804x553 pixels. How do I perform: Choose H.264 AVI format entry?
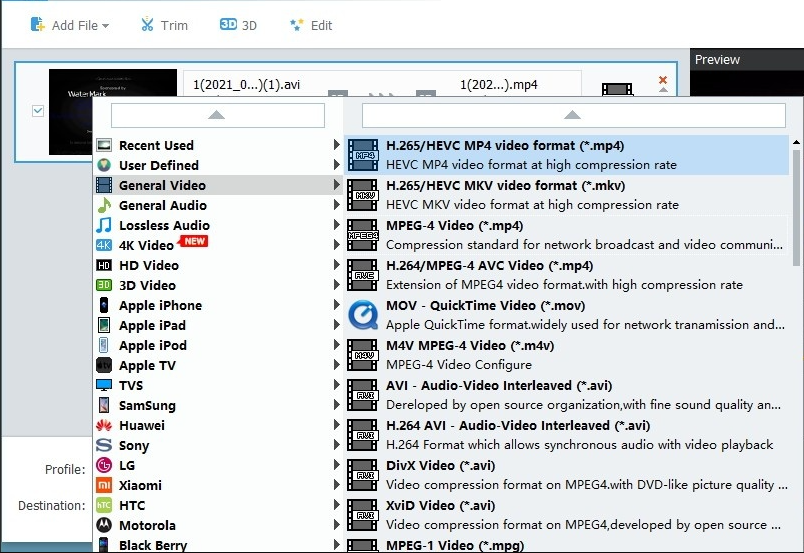[567, 435]
